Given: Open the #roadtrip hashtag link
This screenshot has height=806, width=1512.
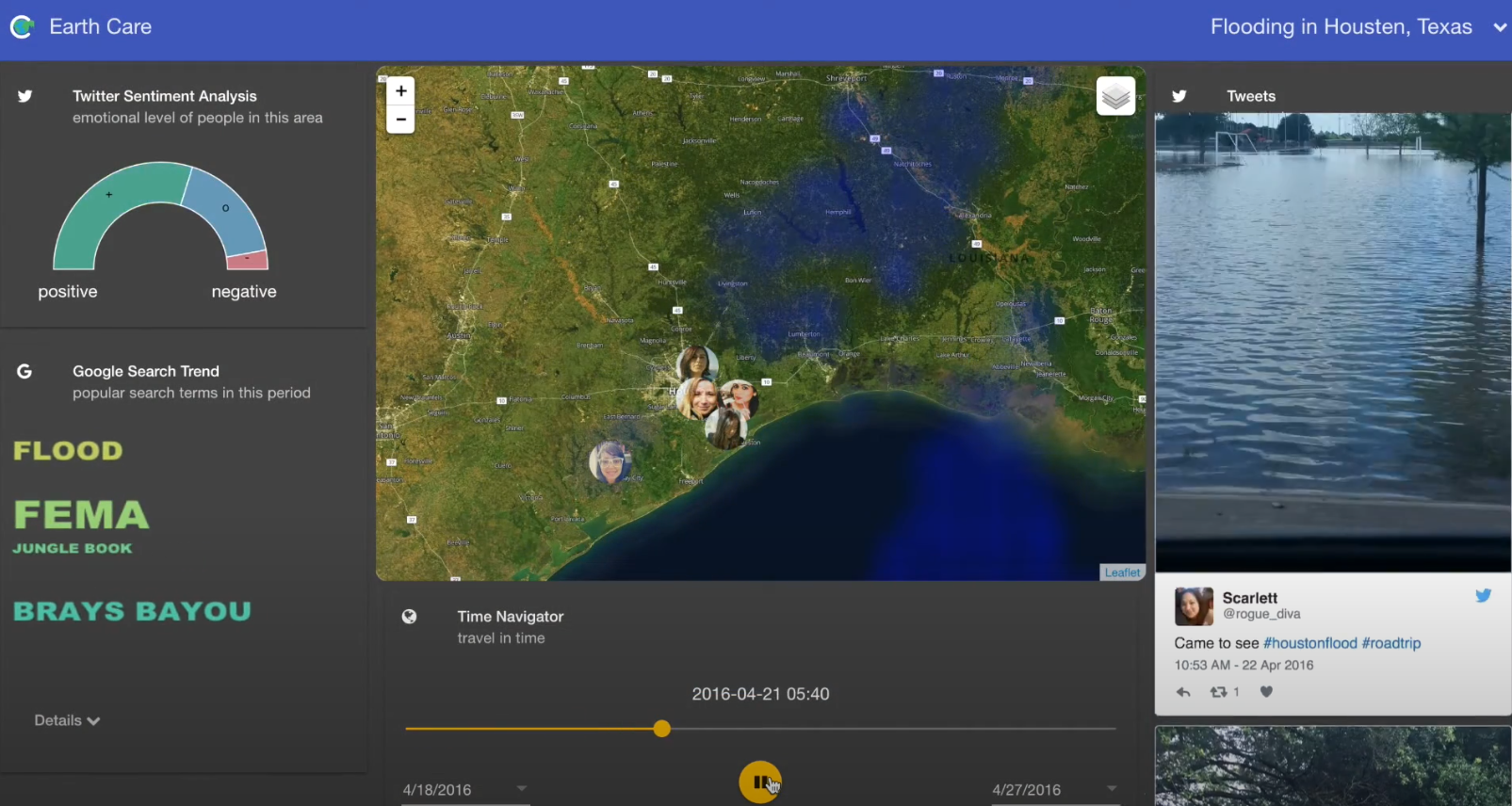Looking at the screenshot, I should (1391, 643).
